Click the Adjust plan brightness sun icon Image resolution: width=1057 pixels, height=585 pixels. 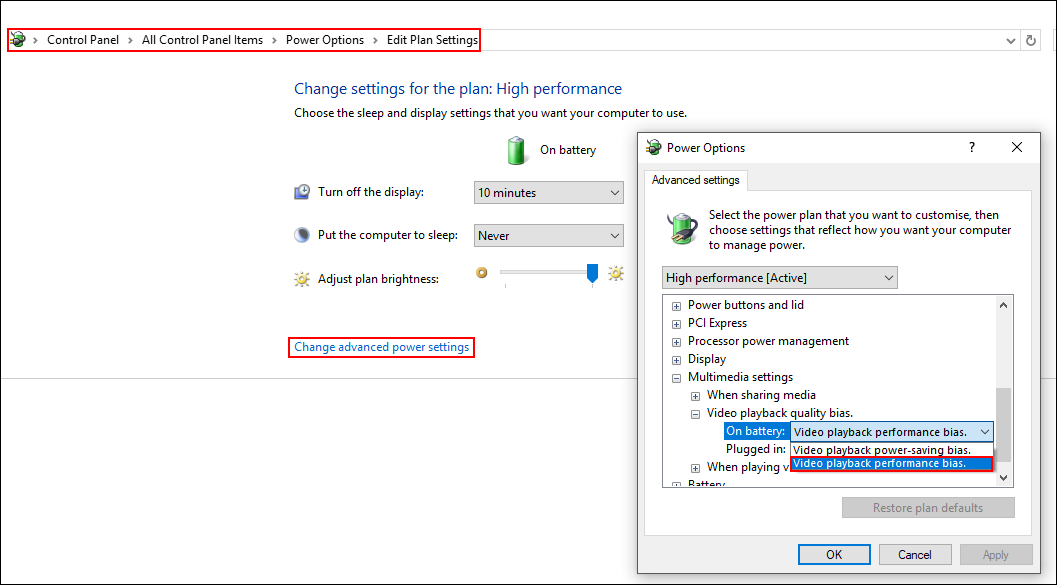point(302,279)
